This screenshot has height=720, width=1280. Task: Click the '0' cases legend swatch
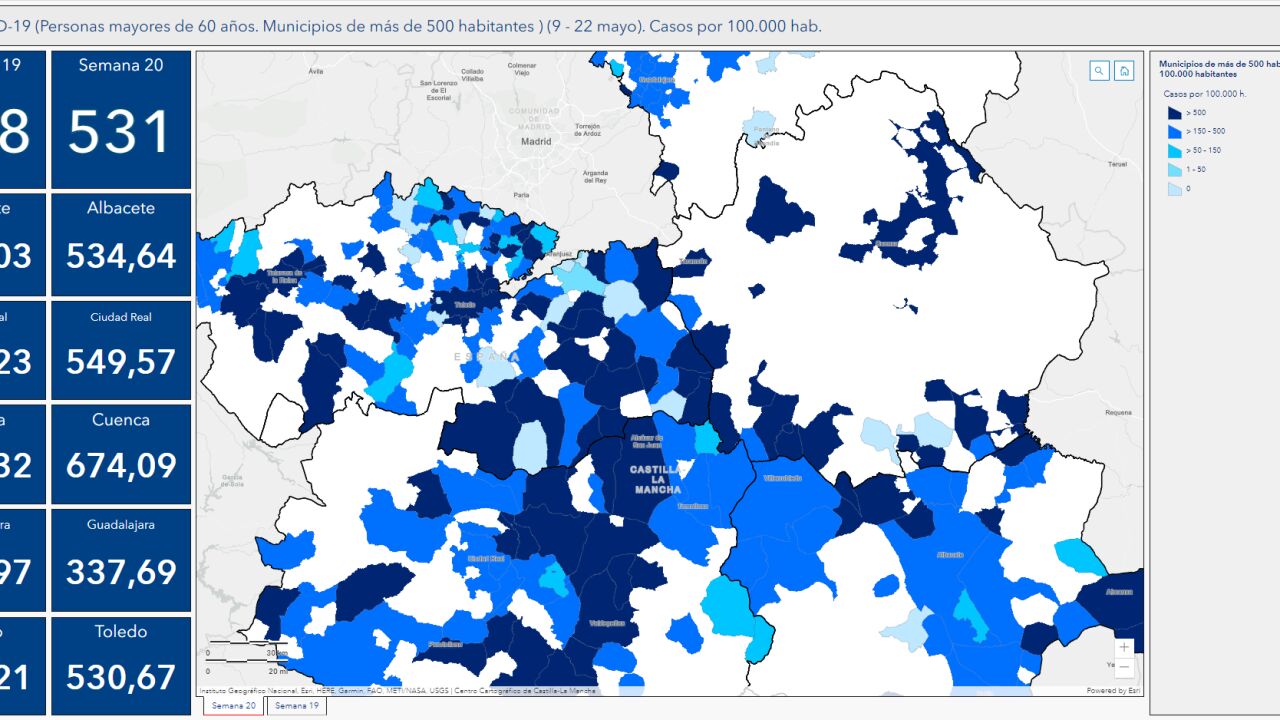[x=1174, y=189]
